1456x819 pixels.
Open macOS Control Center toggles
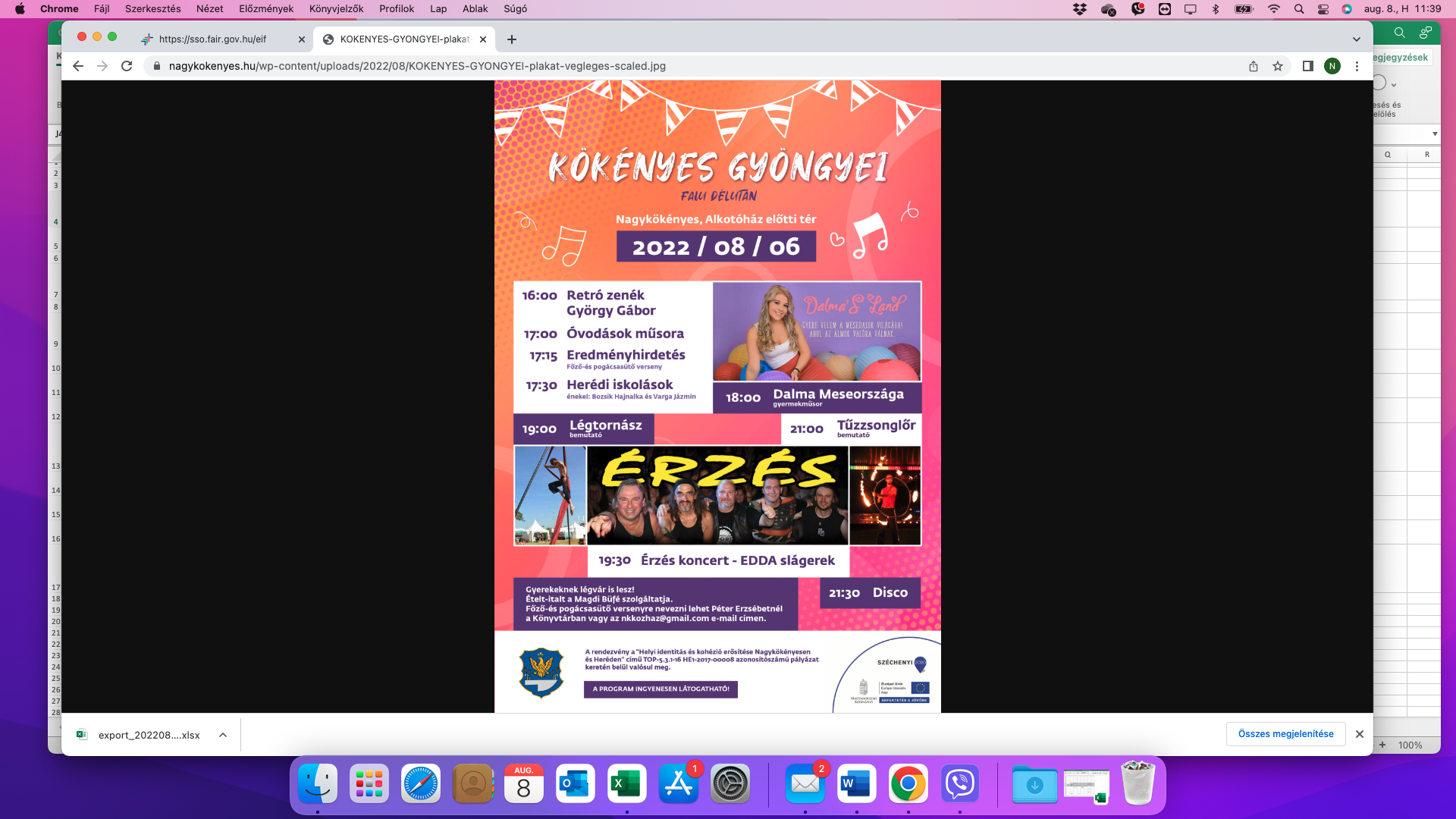pos(1323,9)
